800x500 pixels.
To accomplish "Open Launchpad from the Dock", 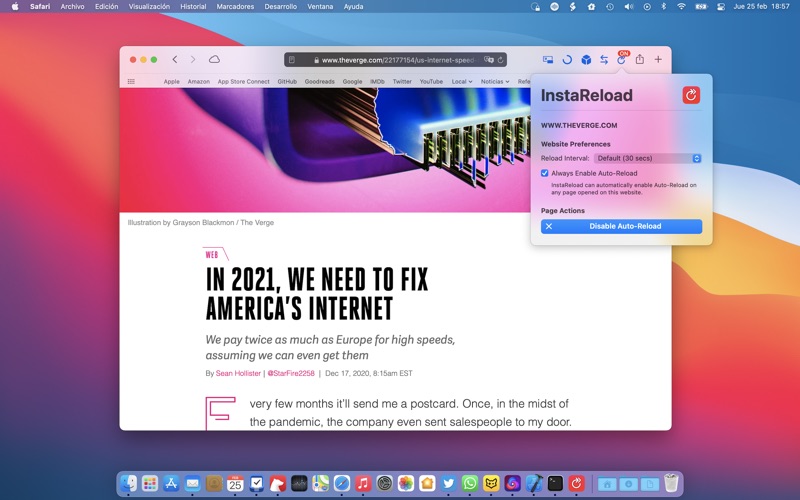I will point(149,483).
